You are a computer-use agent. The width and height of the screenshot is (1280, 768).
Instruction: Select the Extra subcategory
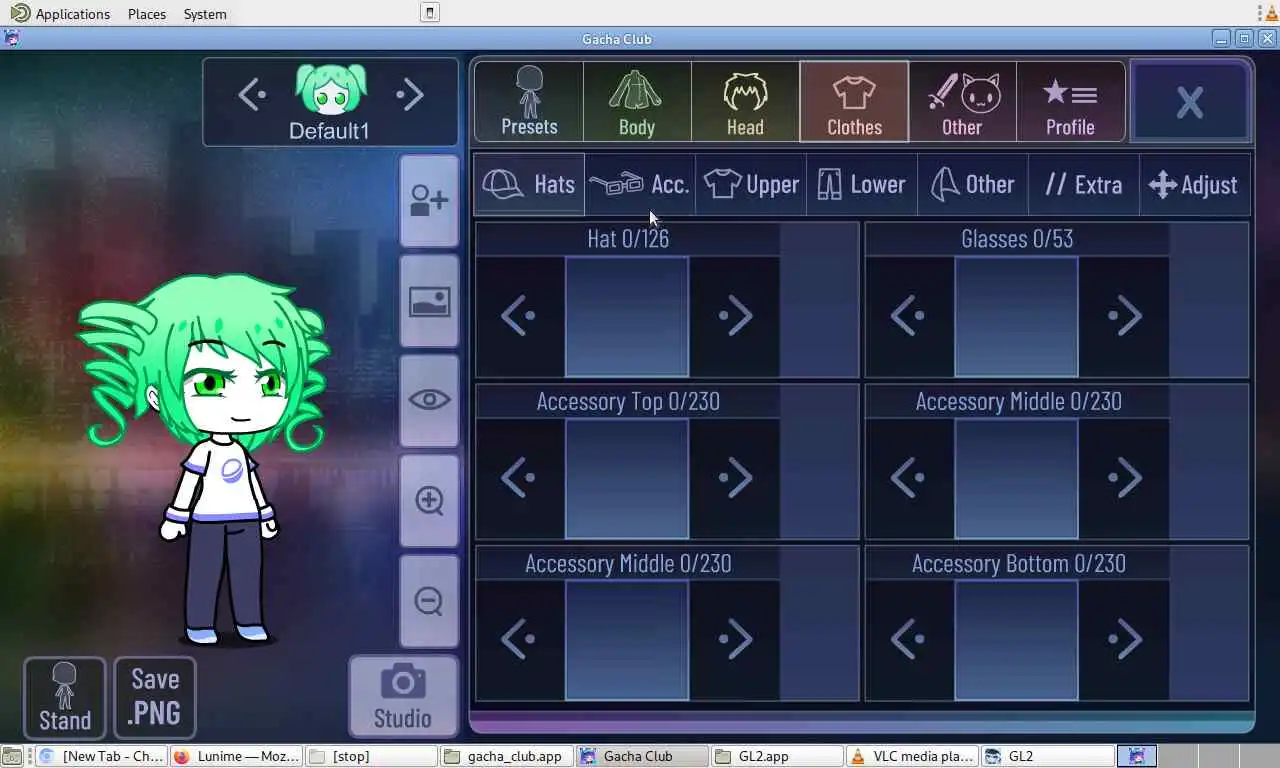tap(1084, 184)
